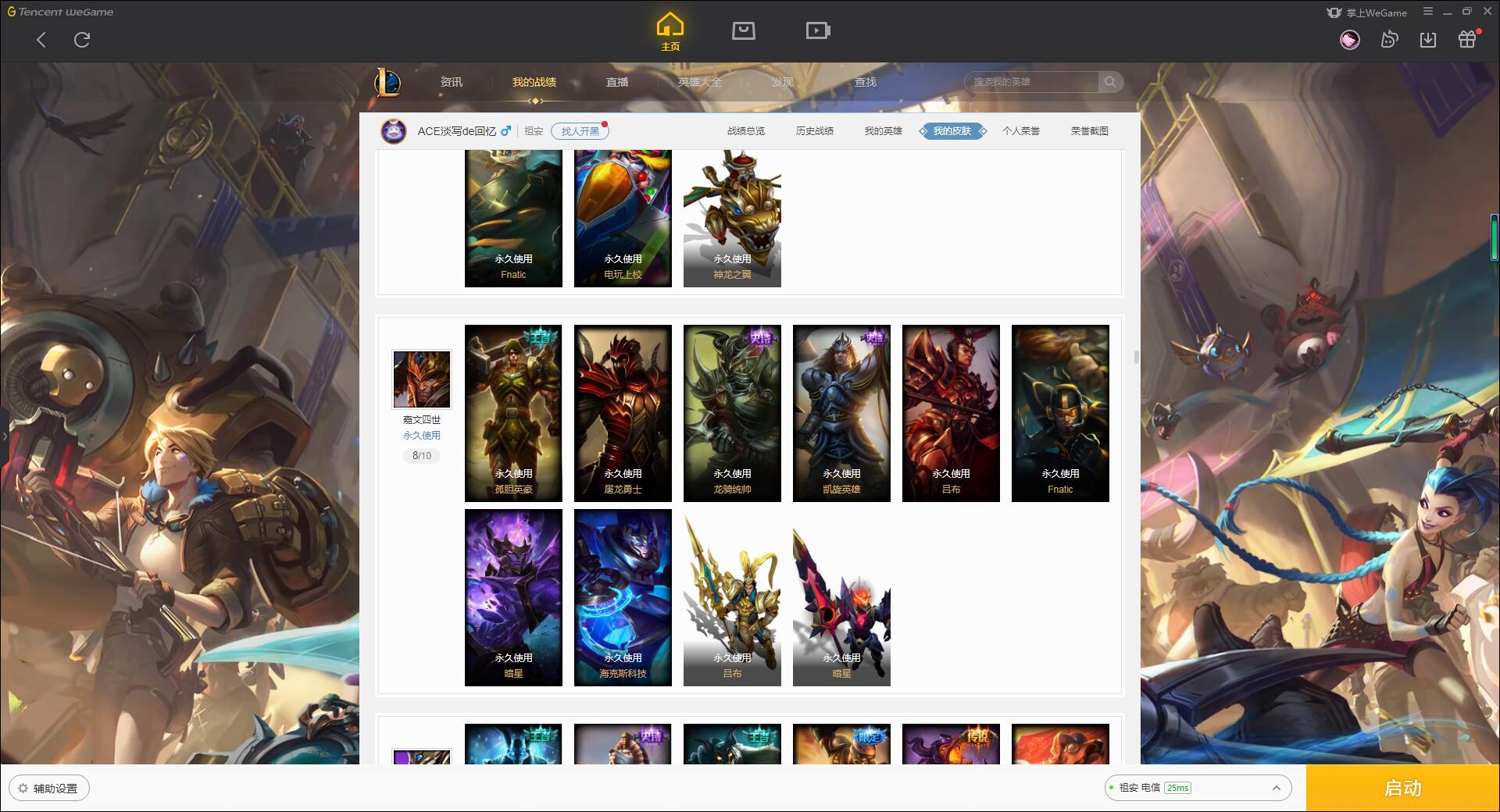Refresh the page with reload icon
This screenshot has width=1500, height=812.
(x=82, y=40)
